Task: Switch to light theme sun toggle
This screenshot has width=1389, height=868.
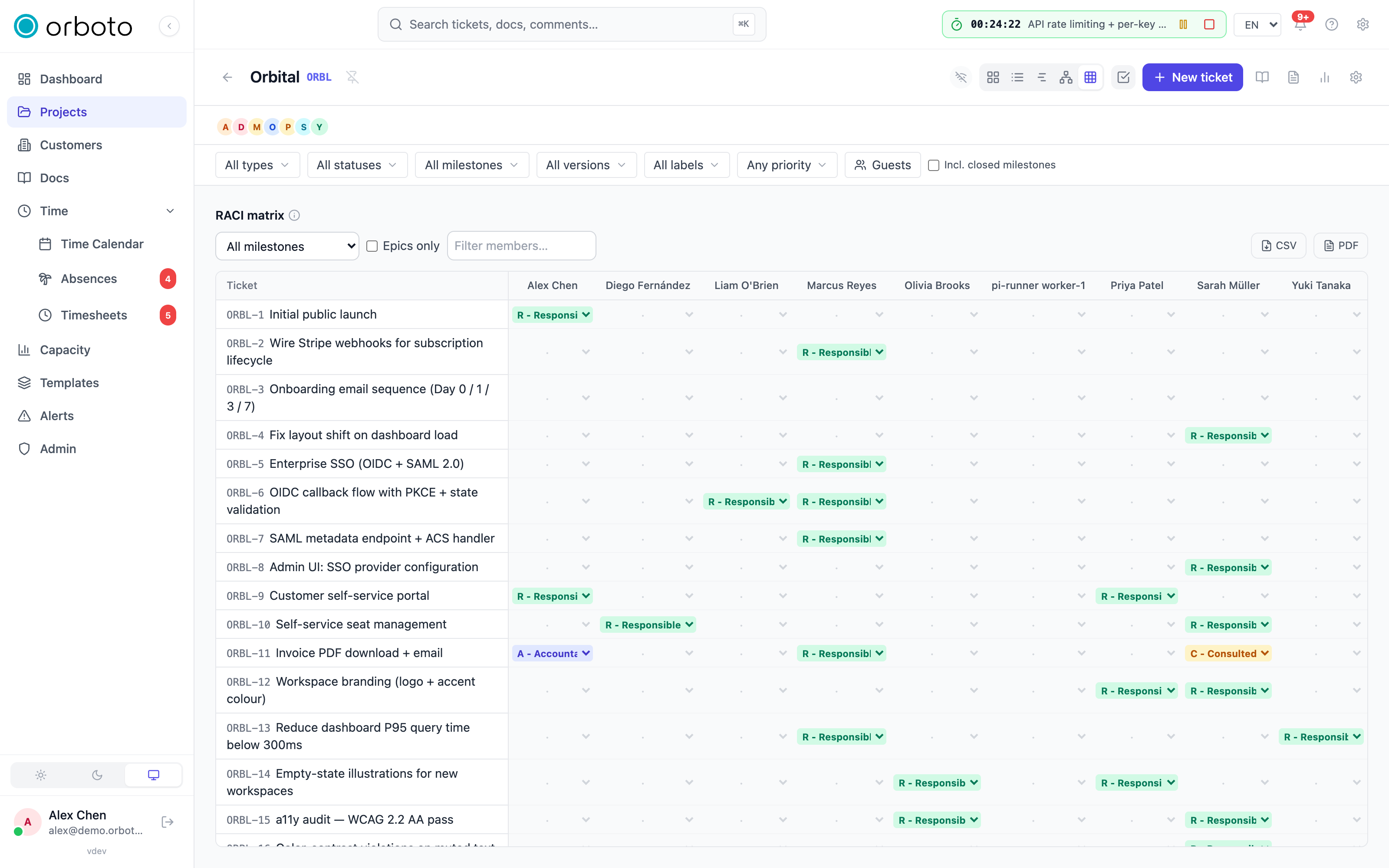Action: 41,775
